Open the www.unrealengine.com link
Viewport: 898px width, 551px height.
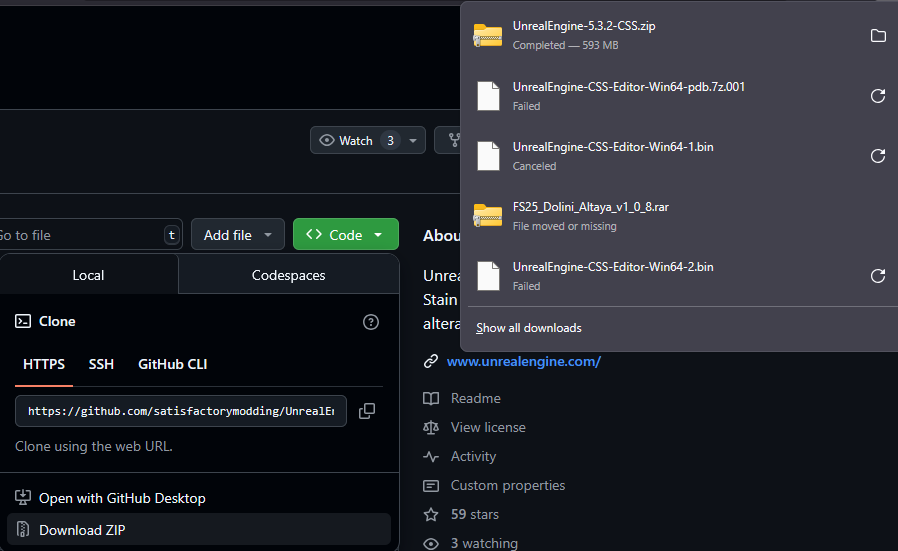click(523, 361)
